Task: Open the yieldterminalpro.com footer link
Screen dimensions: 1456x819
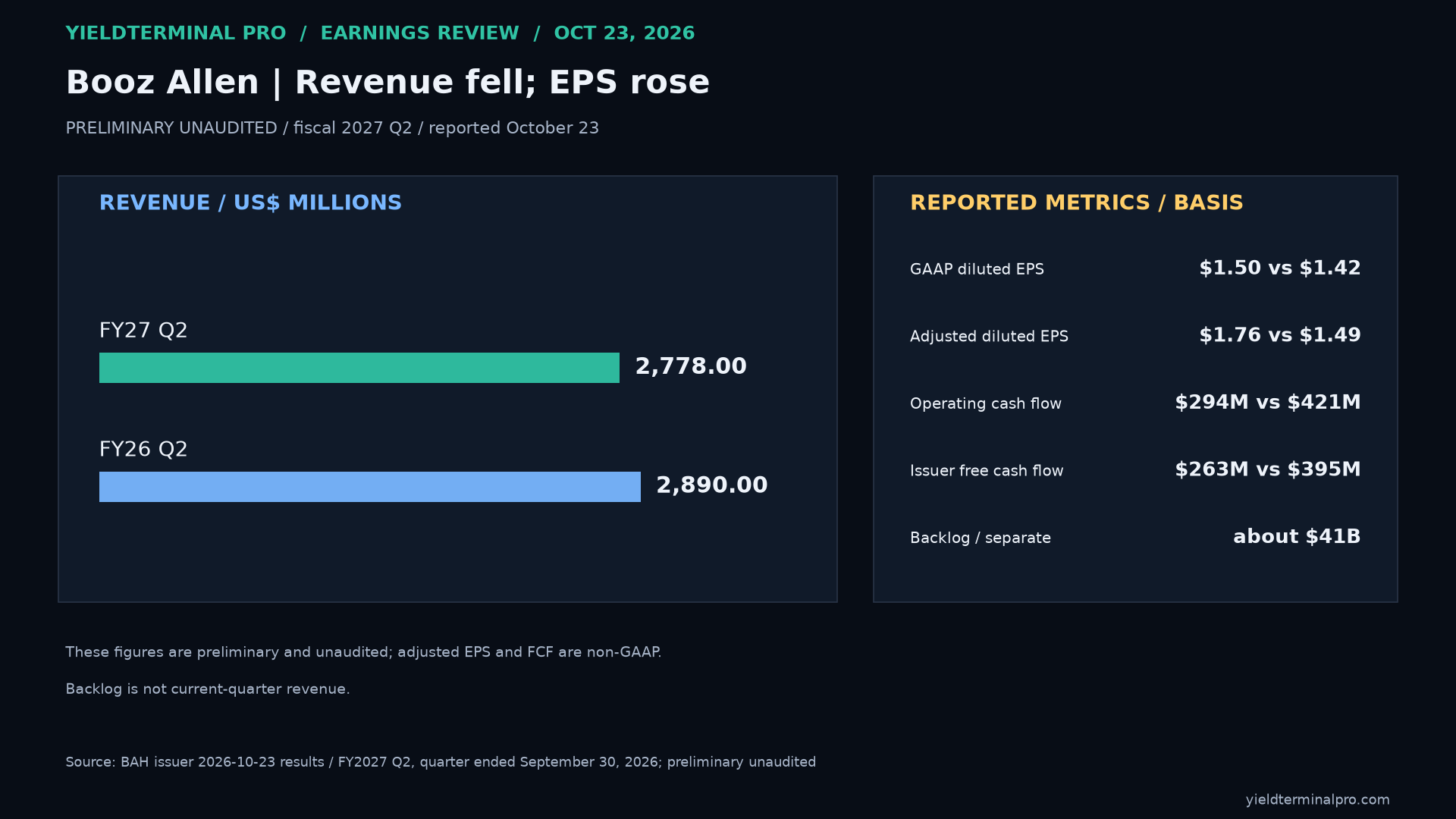Action: 1318,800
